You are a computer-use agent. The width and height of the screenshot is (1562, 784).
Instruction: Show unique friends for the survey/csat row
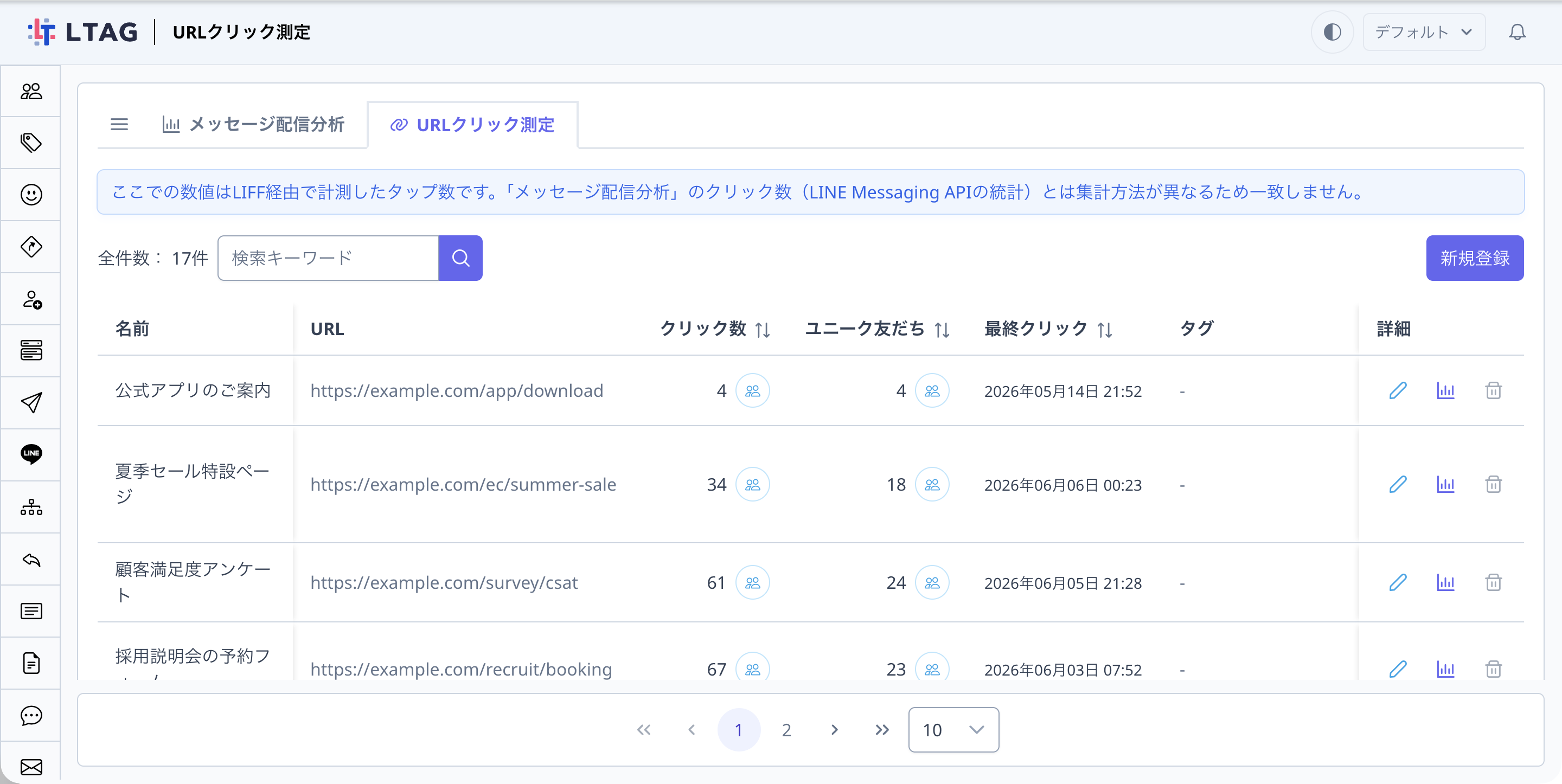point(932,583)
